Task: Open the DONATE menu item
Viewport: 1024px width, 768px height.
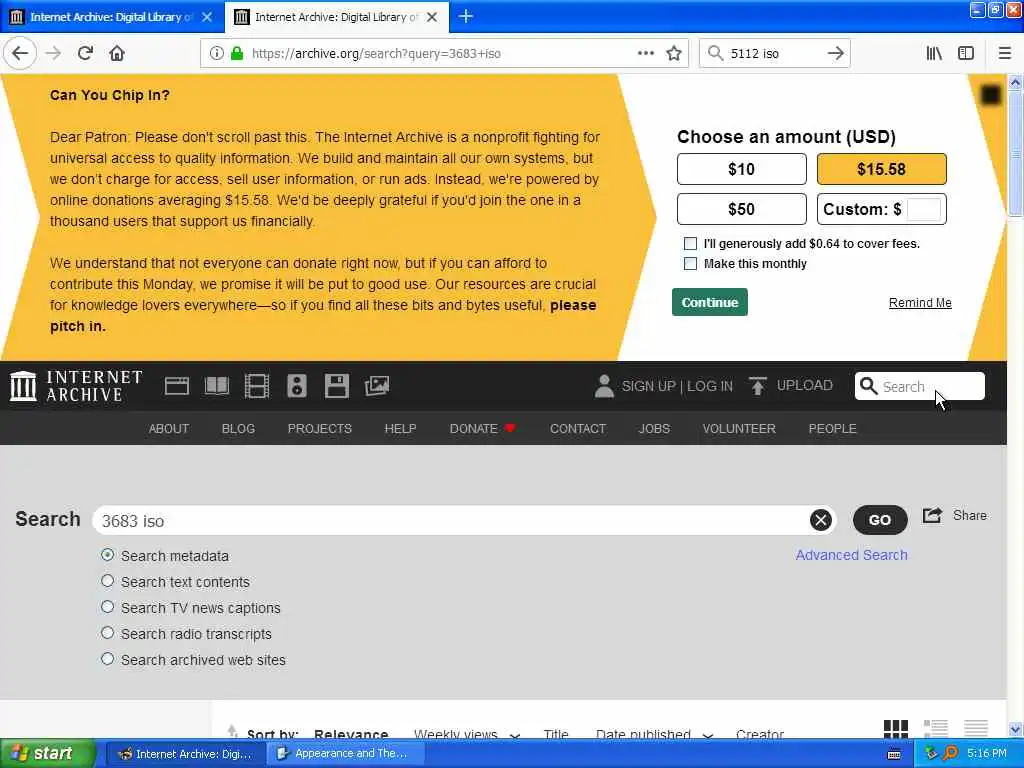Action: (x=483, y=428)
